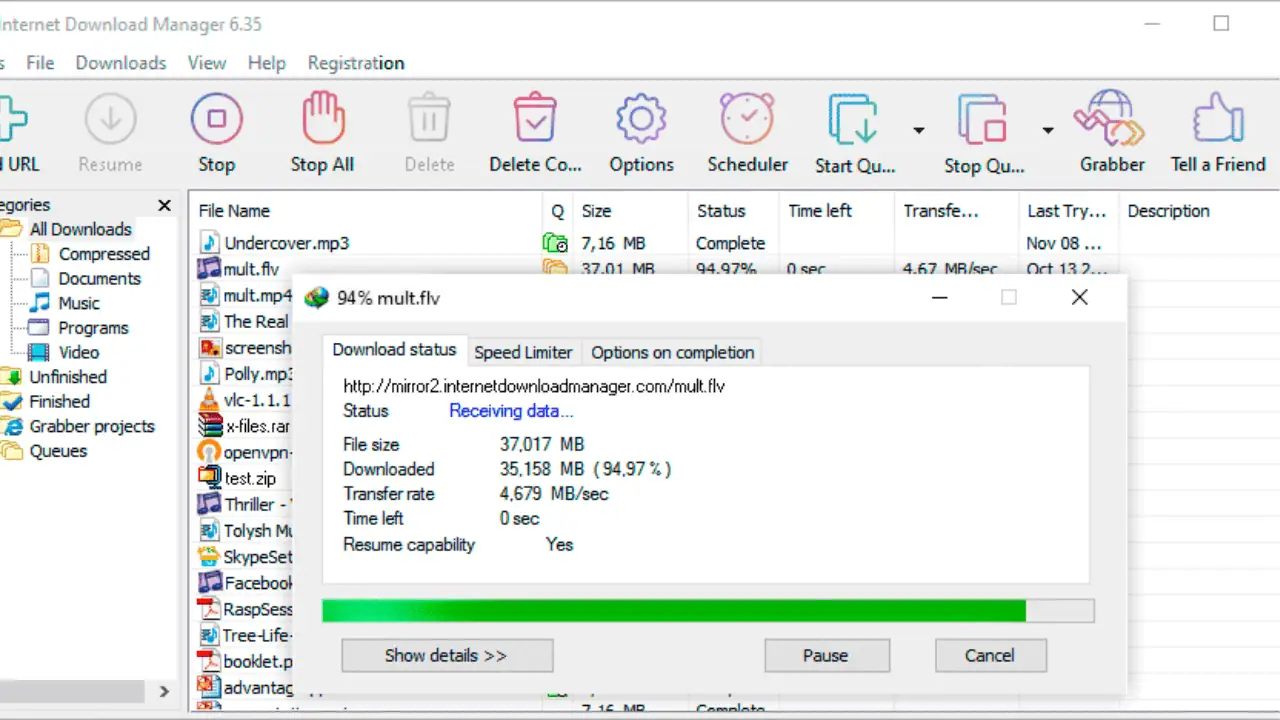Open the File menu
This screenshot has height=720, width=1280.
tap(40, 63)
